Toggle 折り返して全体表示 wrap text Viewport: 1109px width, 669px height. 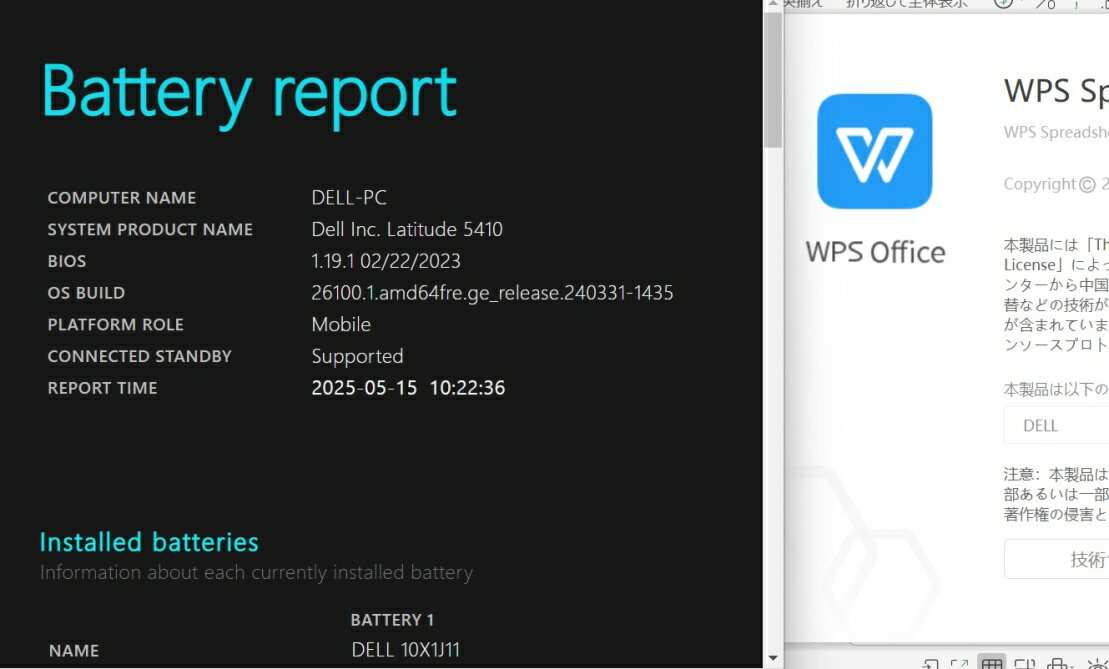pos(906,4)
